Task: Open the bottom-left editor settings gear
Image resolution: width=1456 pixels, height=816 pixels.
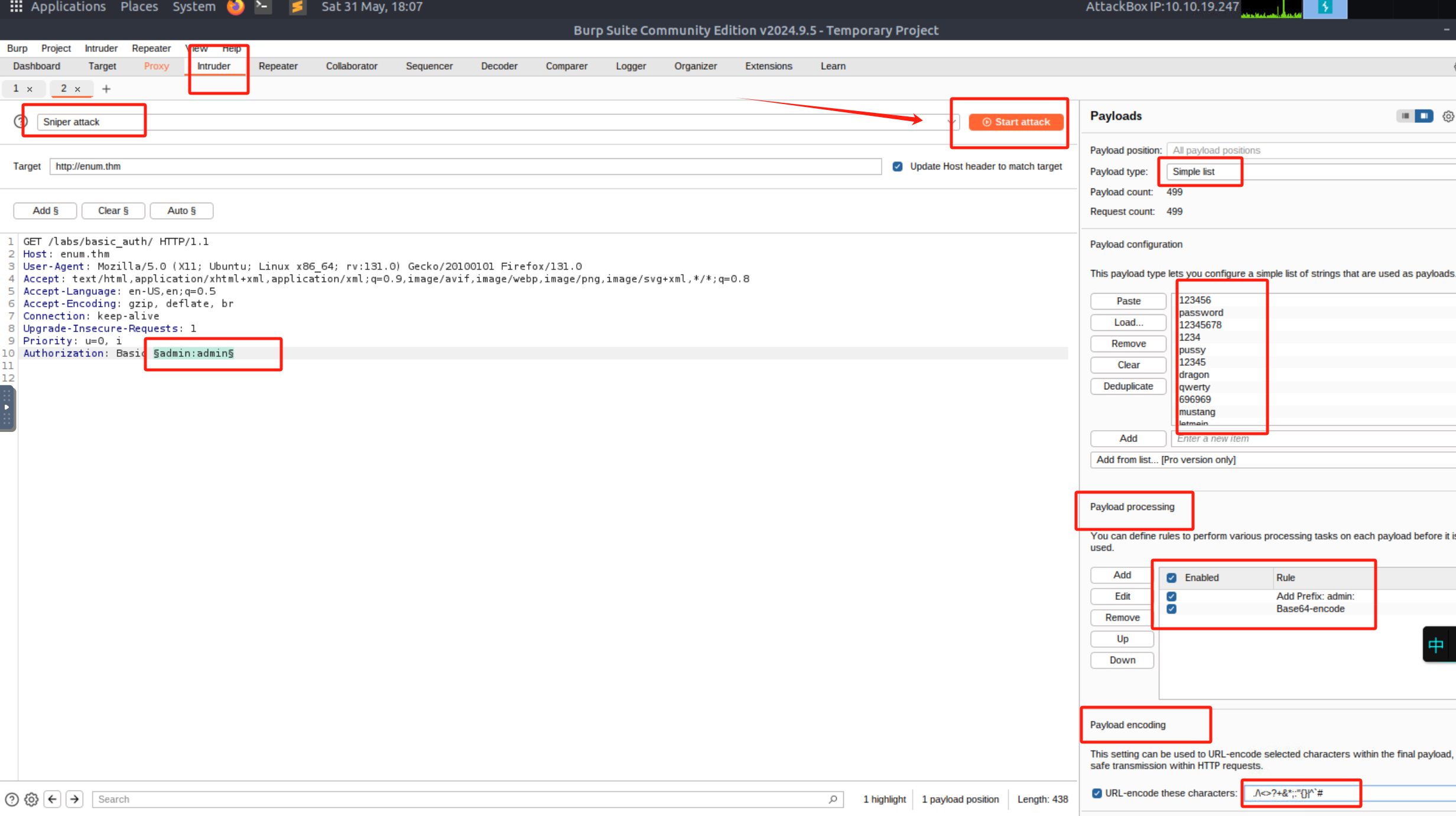Action: pyautogui.click(x=31, y=799)
